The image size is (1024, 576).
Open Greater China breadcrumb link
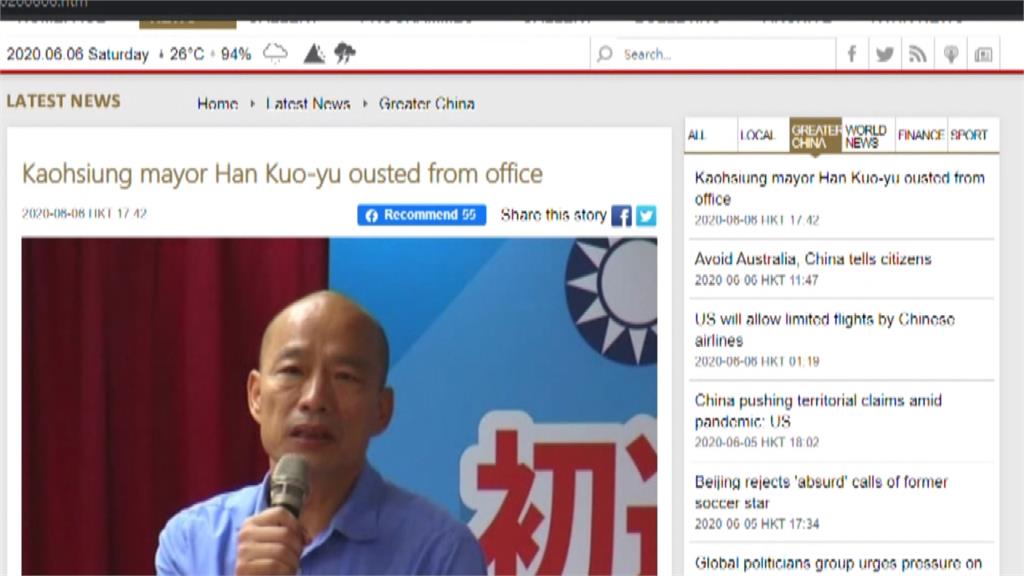426,104
